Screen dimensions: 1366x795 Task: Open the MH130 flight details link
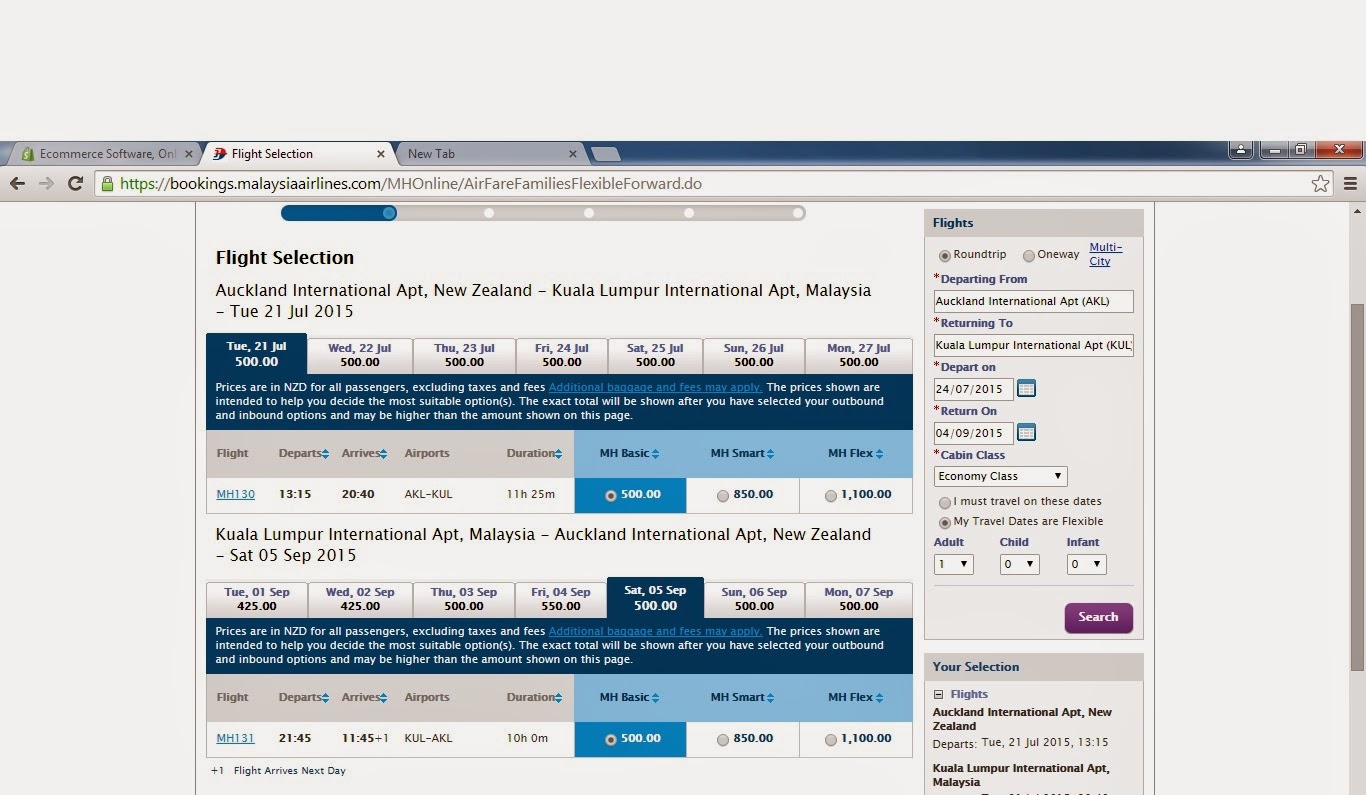click(x=235, y=495)
